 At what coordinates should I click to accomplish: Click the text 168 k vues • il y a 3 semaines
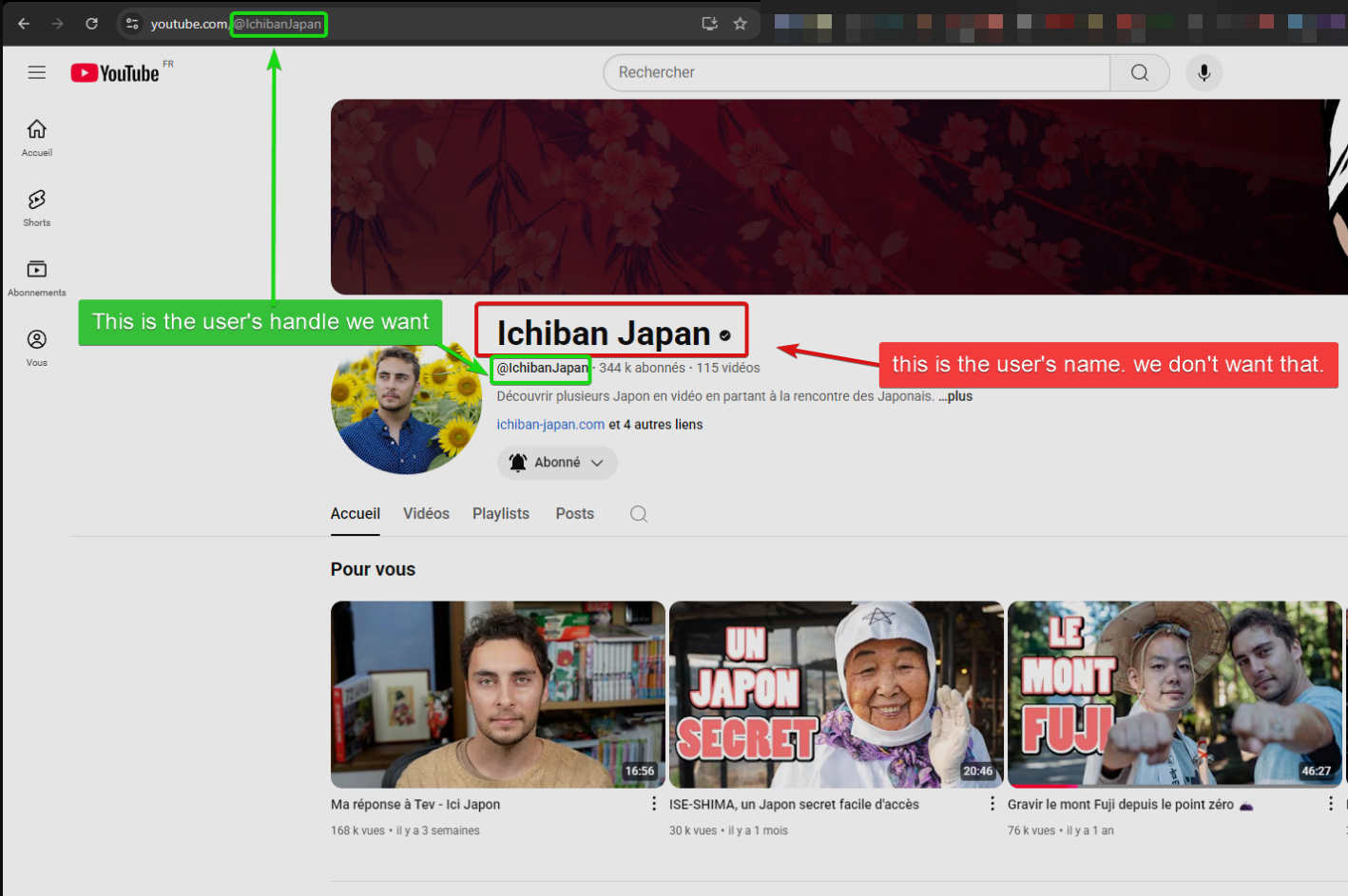tap(405, 830)
